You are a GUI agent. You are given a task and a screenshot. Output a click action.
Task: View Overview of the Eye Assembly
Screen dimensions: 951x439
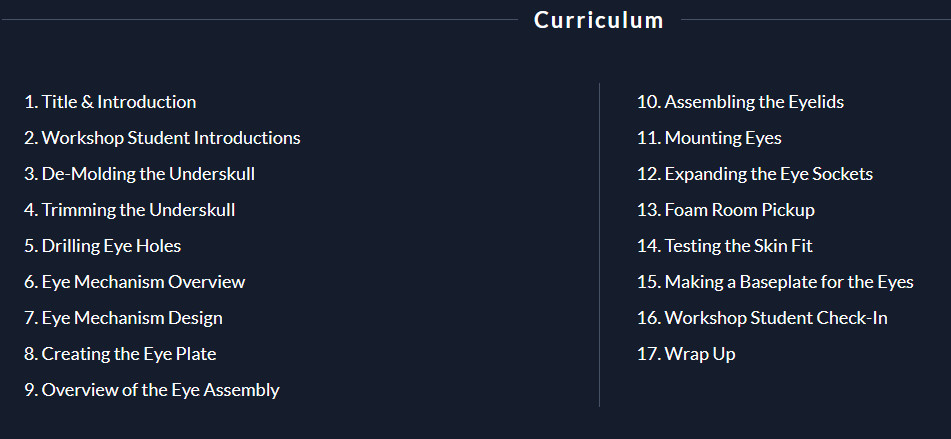pos(152,390)
